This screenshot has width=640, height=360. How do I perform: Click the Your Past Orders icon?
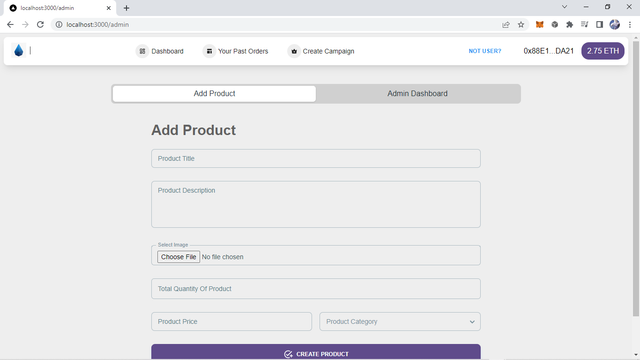[x=209, y=51]
